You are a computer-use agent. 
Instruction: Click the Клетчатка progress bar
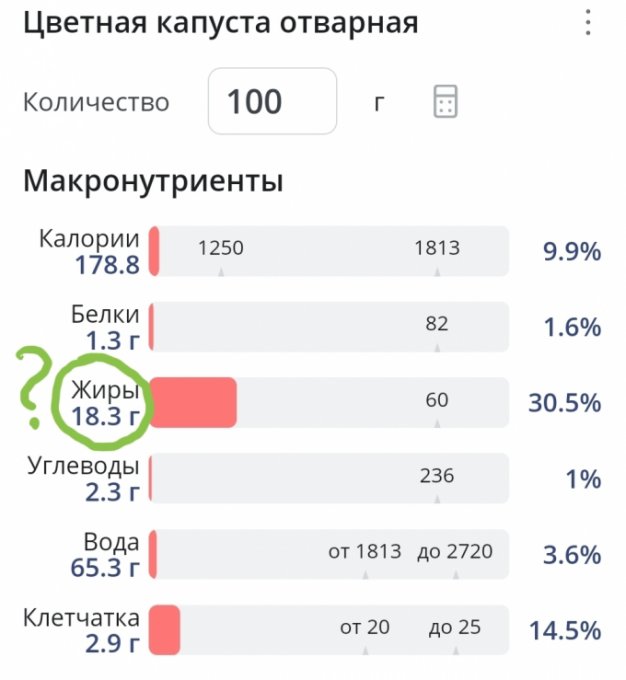(x=329, y=630)
